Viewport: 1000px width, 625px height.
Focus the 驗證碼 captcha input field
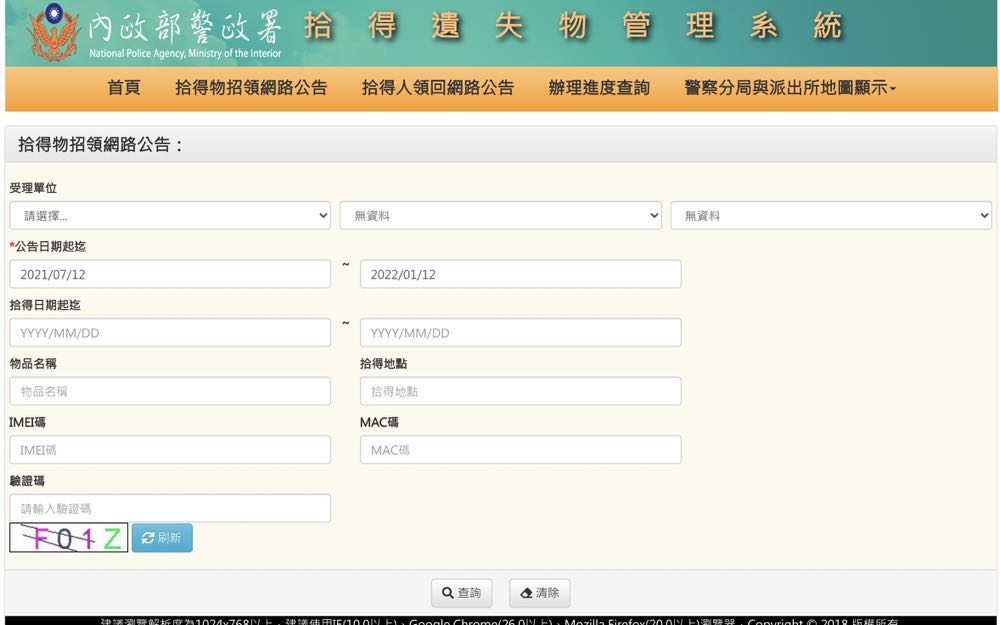pos(170,508)
